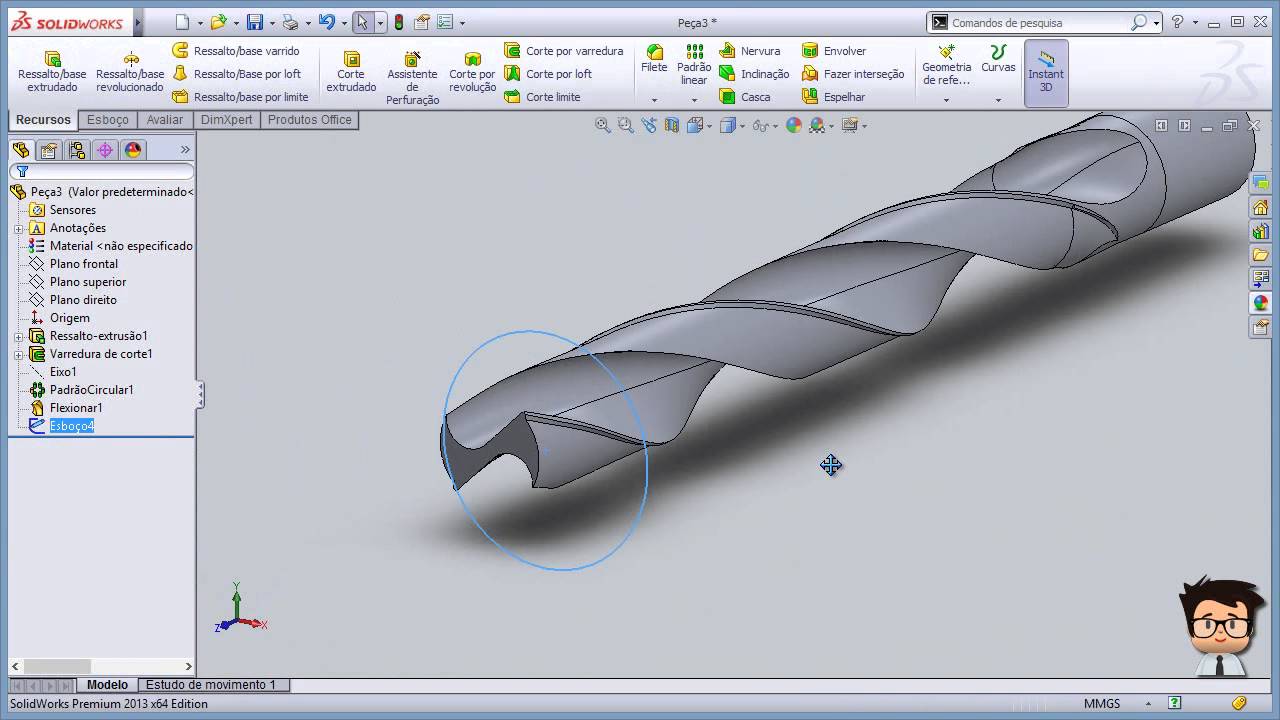Click the feature tree filter field
Viewport: 1280px width, 720px height.
tap(102, 172)
